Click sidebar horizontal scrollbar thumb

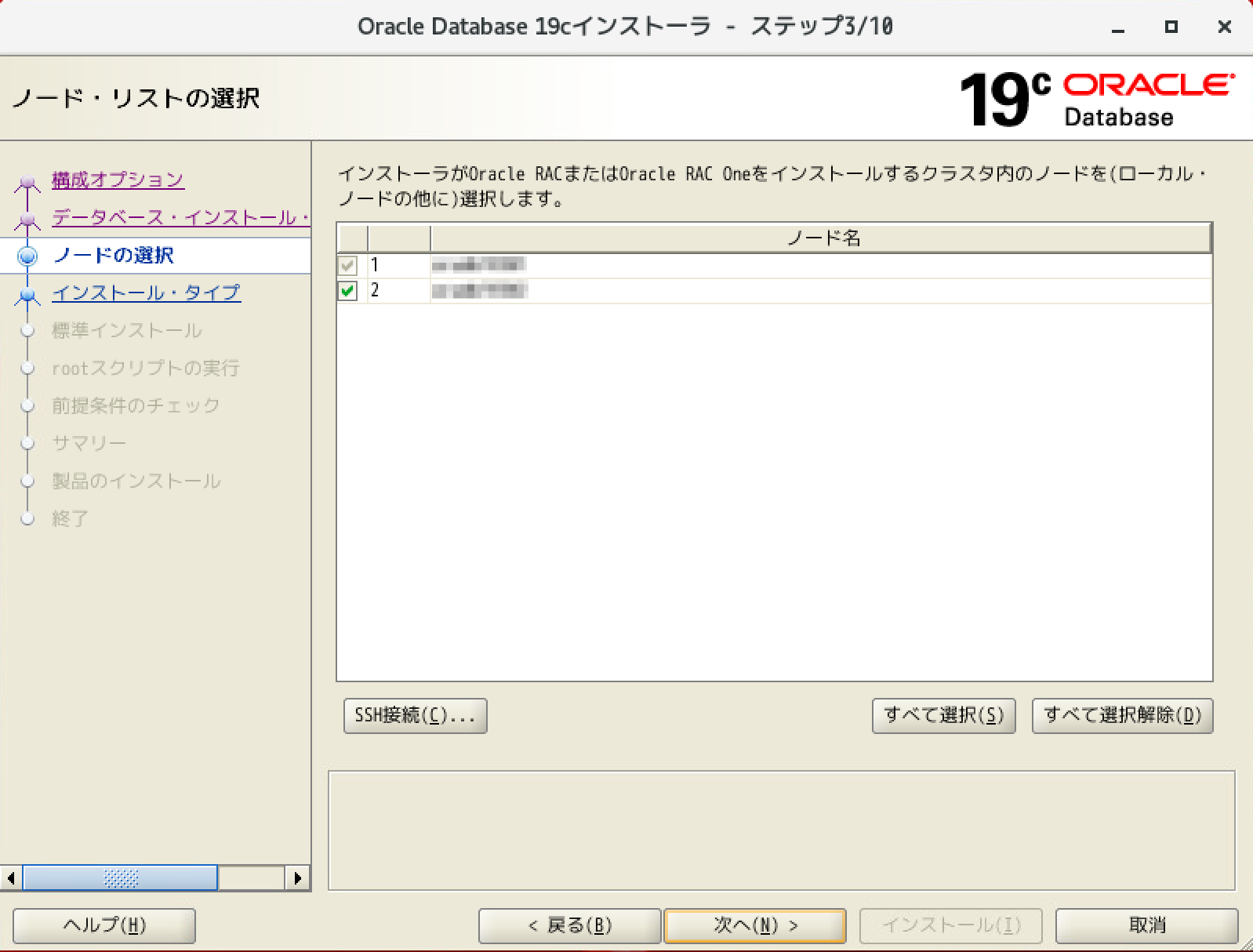coord(120,878)
